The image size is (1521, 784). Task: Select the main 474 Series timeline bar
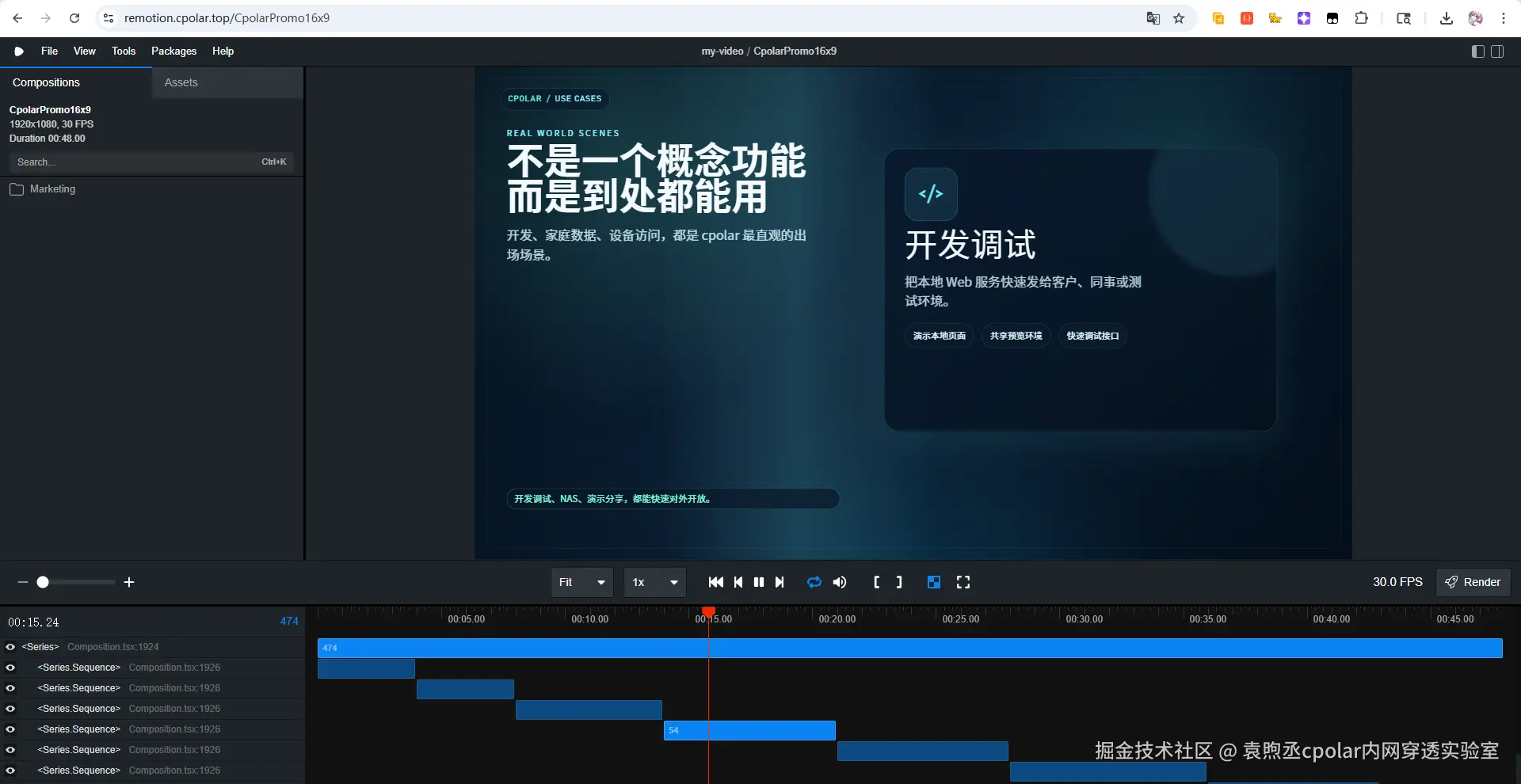tap(910, 648)
